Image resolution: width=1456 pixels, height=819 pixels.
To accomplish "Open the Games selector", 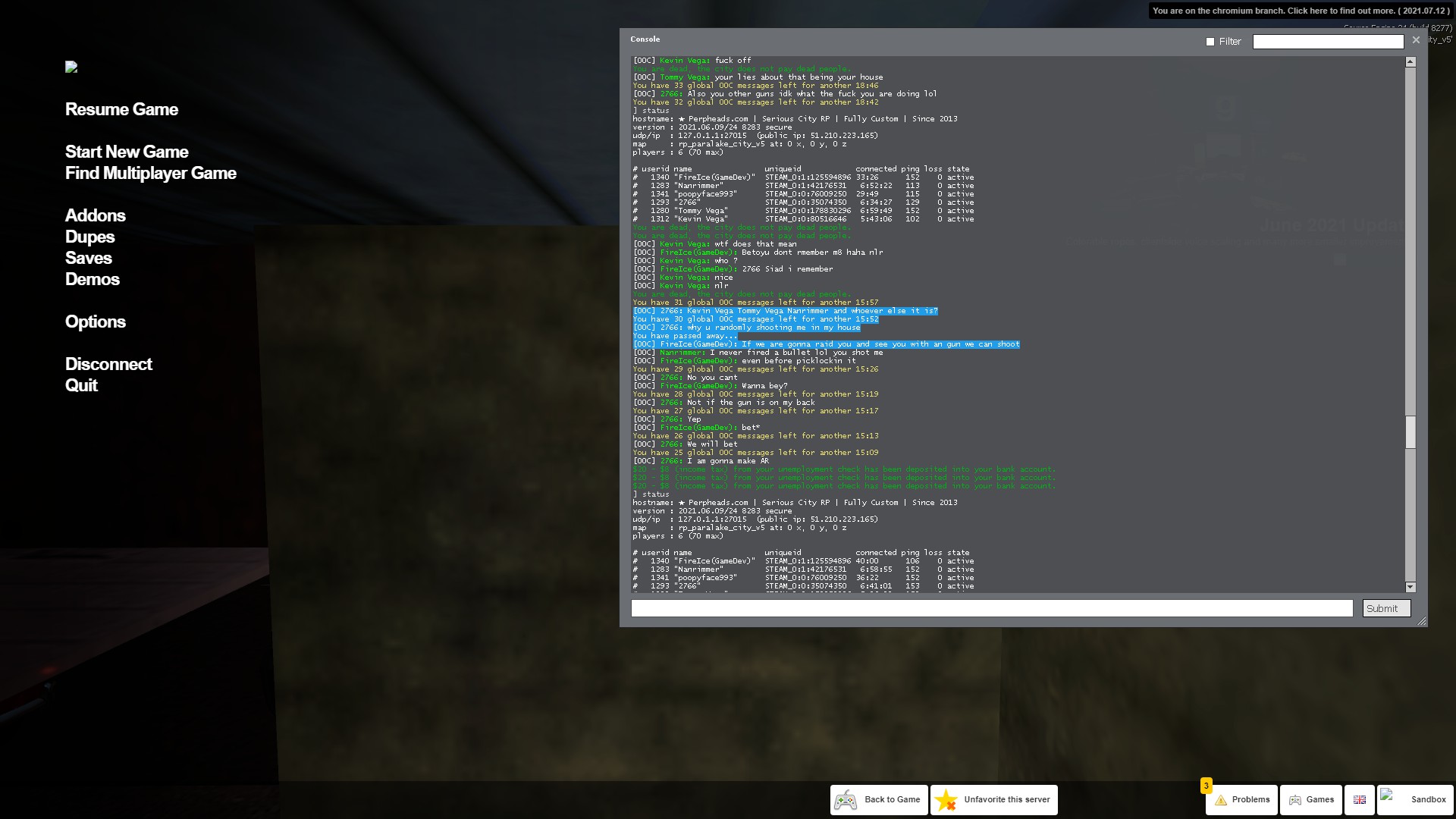I will tap(1311, 800).
